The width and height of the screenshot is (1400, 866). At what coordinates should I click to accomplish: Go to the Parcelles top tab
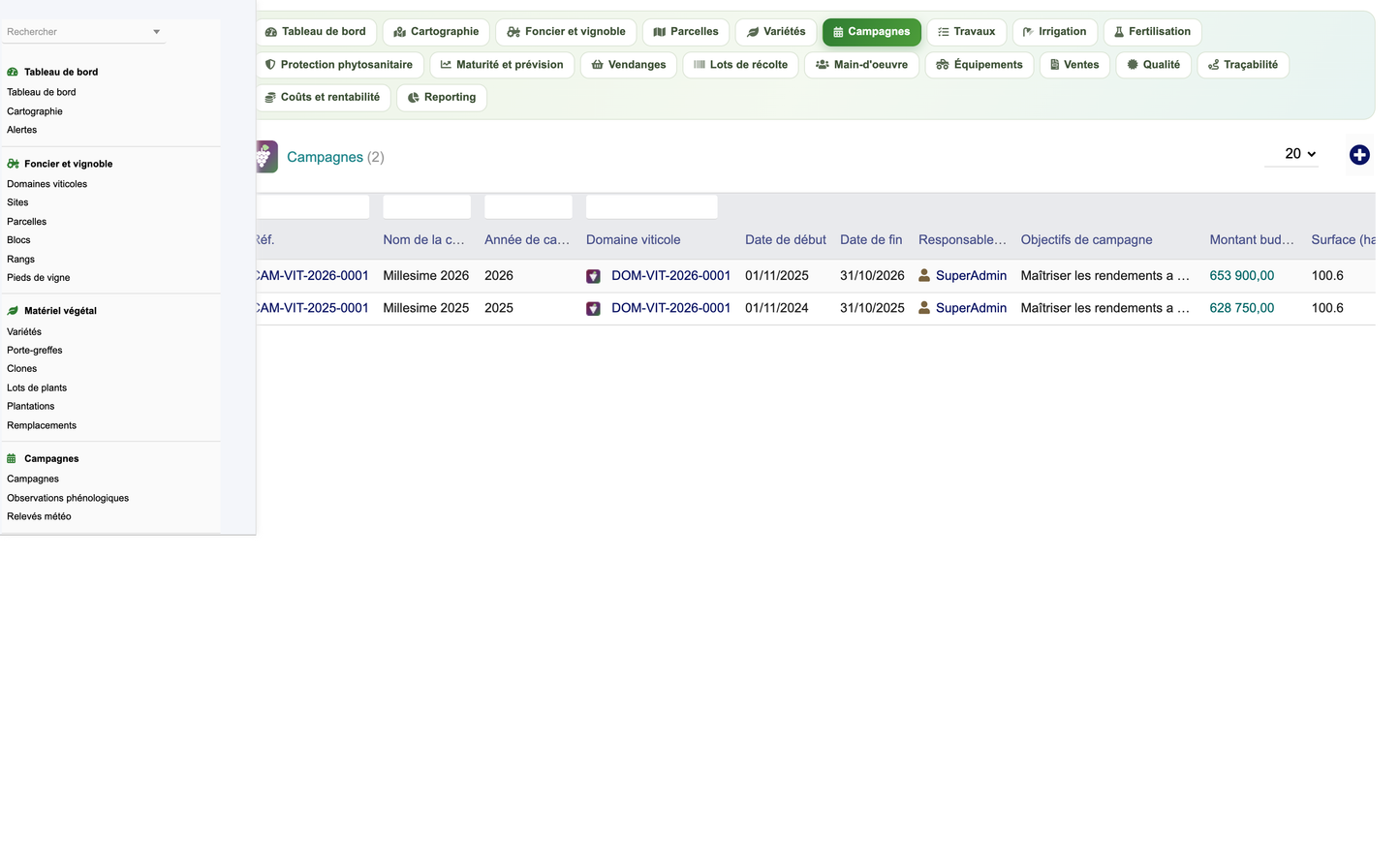686,32
